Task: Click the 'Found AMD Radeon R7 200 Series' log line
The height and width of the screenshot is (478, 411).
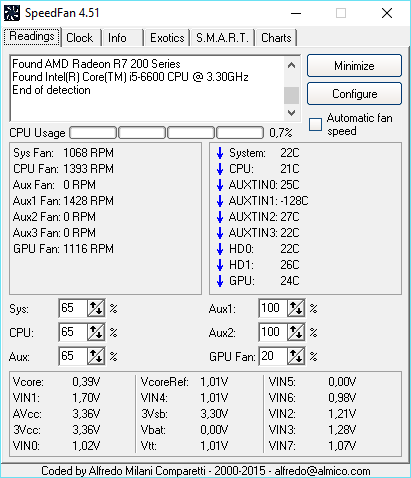Action: click(x=96, y=64)
